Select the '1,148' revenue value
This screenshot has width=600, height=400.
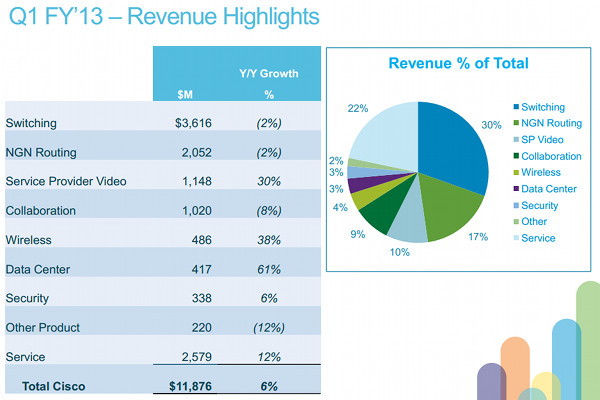(x=197, y=181)
